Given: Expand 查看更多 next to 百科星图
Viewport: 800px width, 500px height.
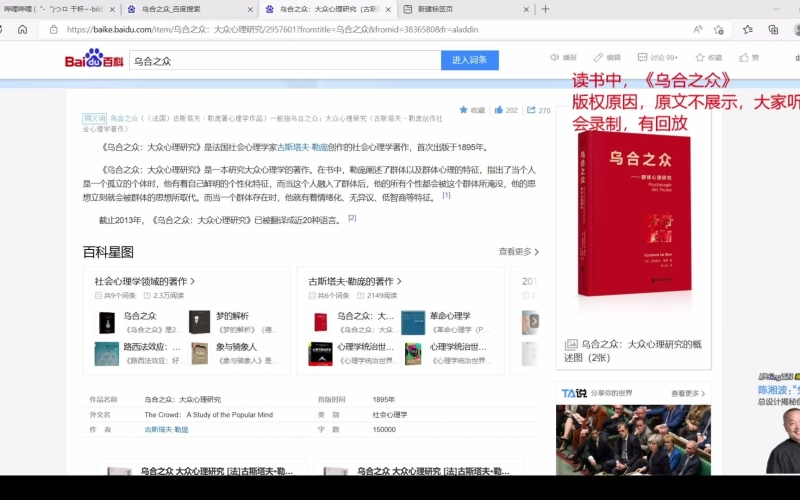Looking at the screenshot, I should coord(518,252).
